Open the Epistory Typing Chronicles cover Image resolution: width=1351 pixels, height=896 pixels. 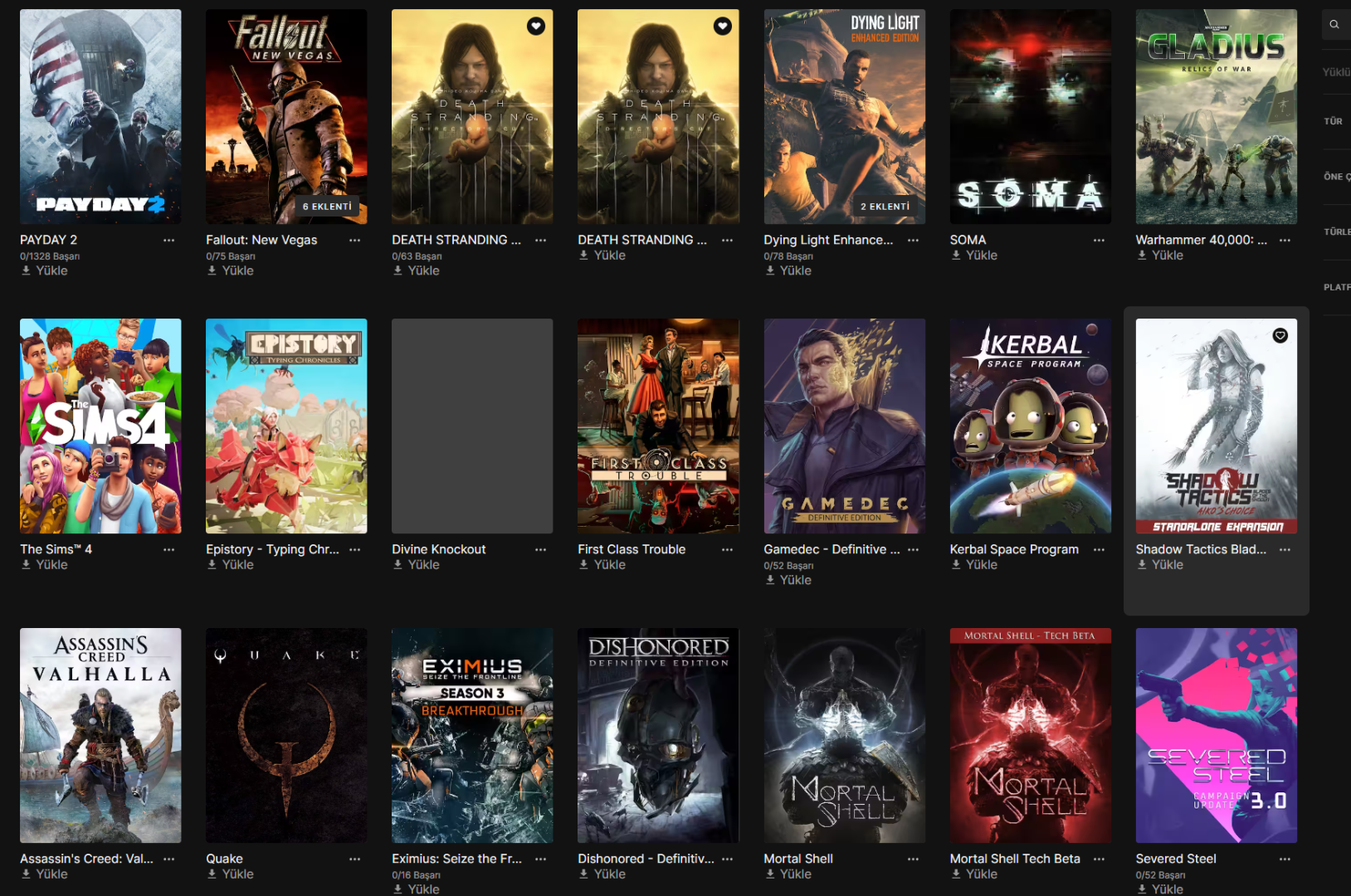click(286, 426)
